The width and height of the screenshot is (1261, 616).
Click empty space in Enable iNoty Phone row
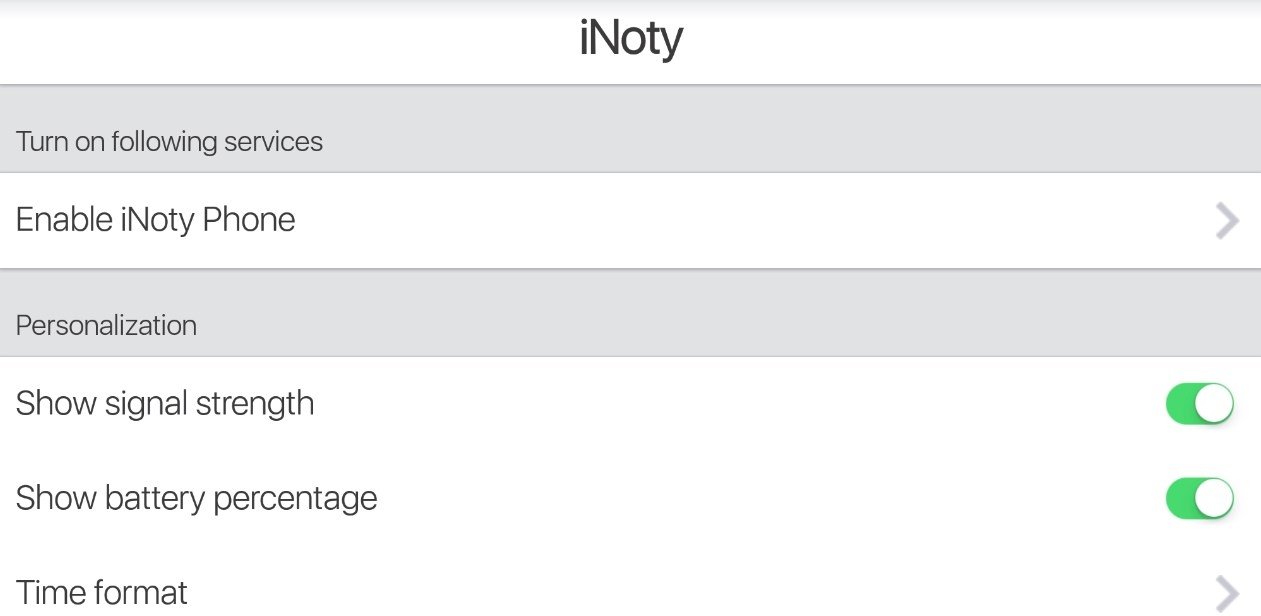(x=750, y=220)
